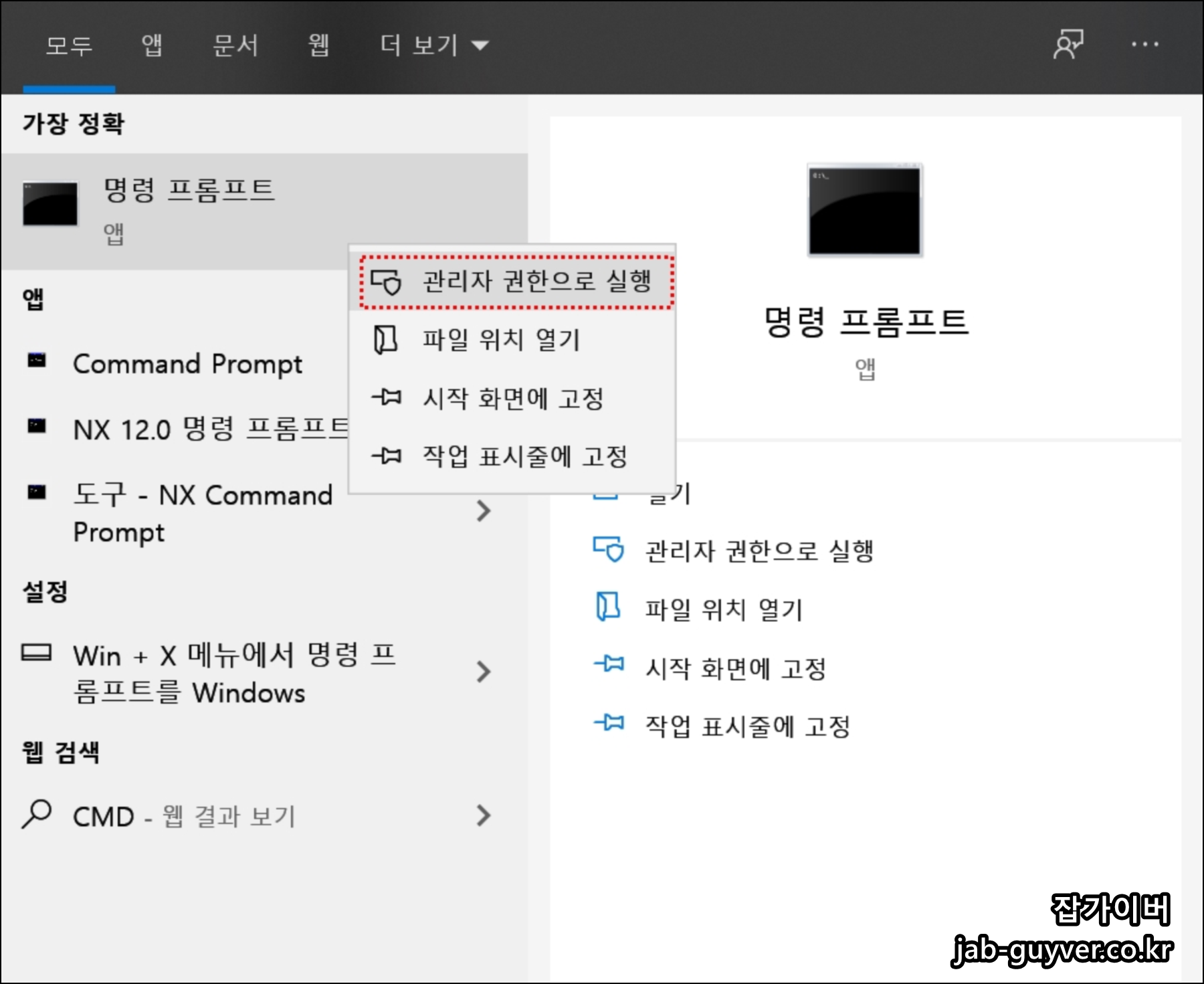
Task: Click 파일 위치 열기 in the right panel
Action: click(722, 609)
